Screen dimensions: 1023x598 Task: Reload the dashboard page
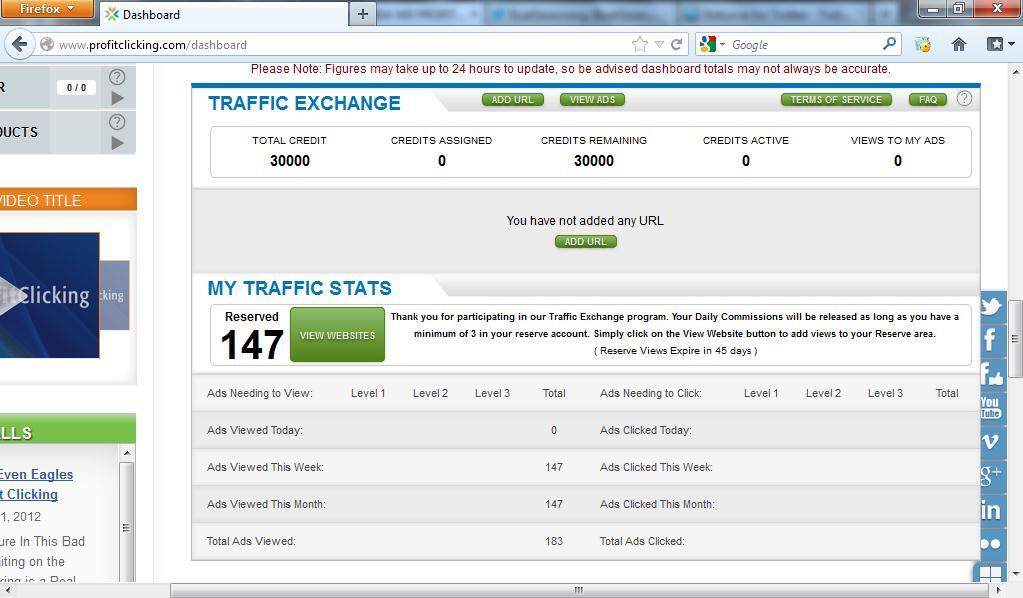pyautogui.click(x=677, y=44)
